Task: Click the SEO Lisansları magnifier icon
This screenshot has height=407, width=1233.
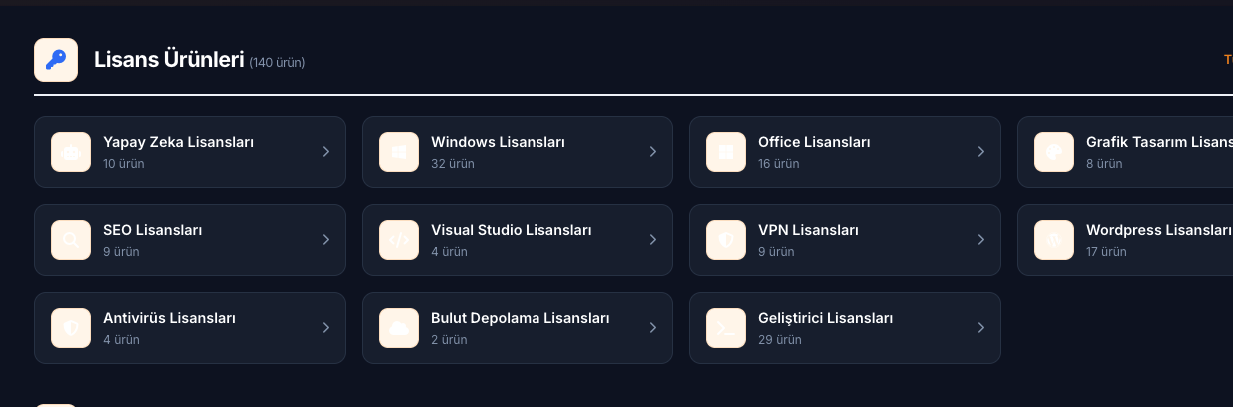Action: coord(71,240)
